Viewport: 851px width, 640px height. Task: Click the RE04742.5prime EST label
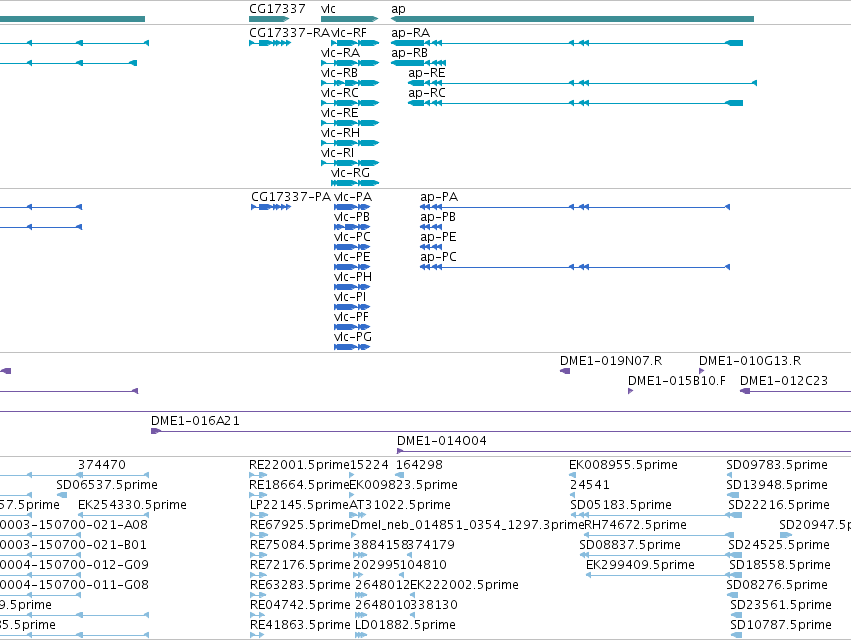click(300, 605)
